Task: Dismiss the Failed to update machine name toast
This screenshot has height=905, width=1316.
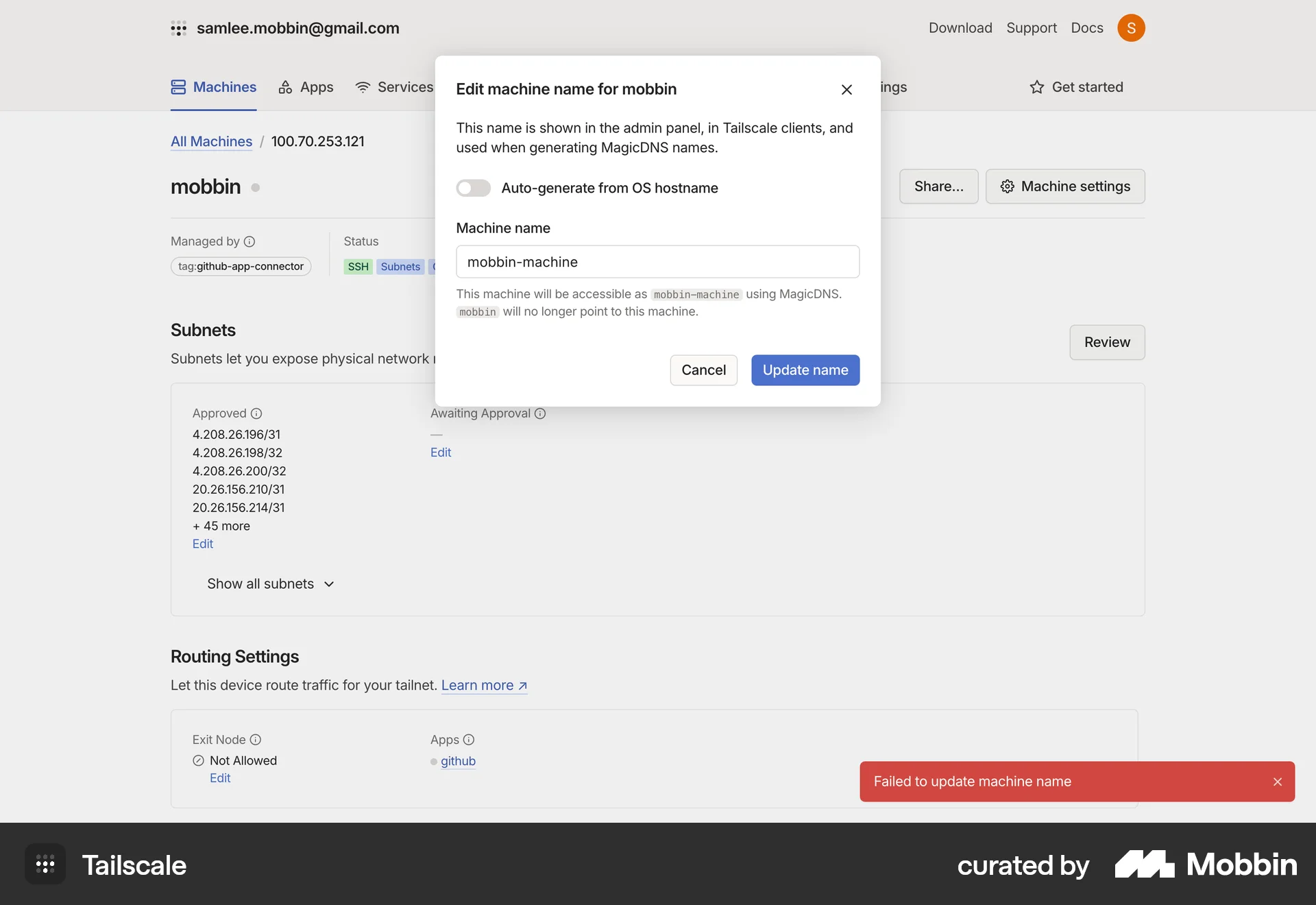Action: click(1277, 781)
